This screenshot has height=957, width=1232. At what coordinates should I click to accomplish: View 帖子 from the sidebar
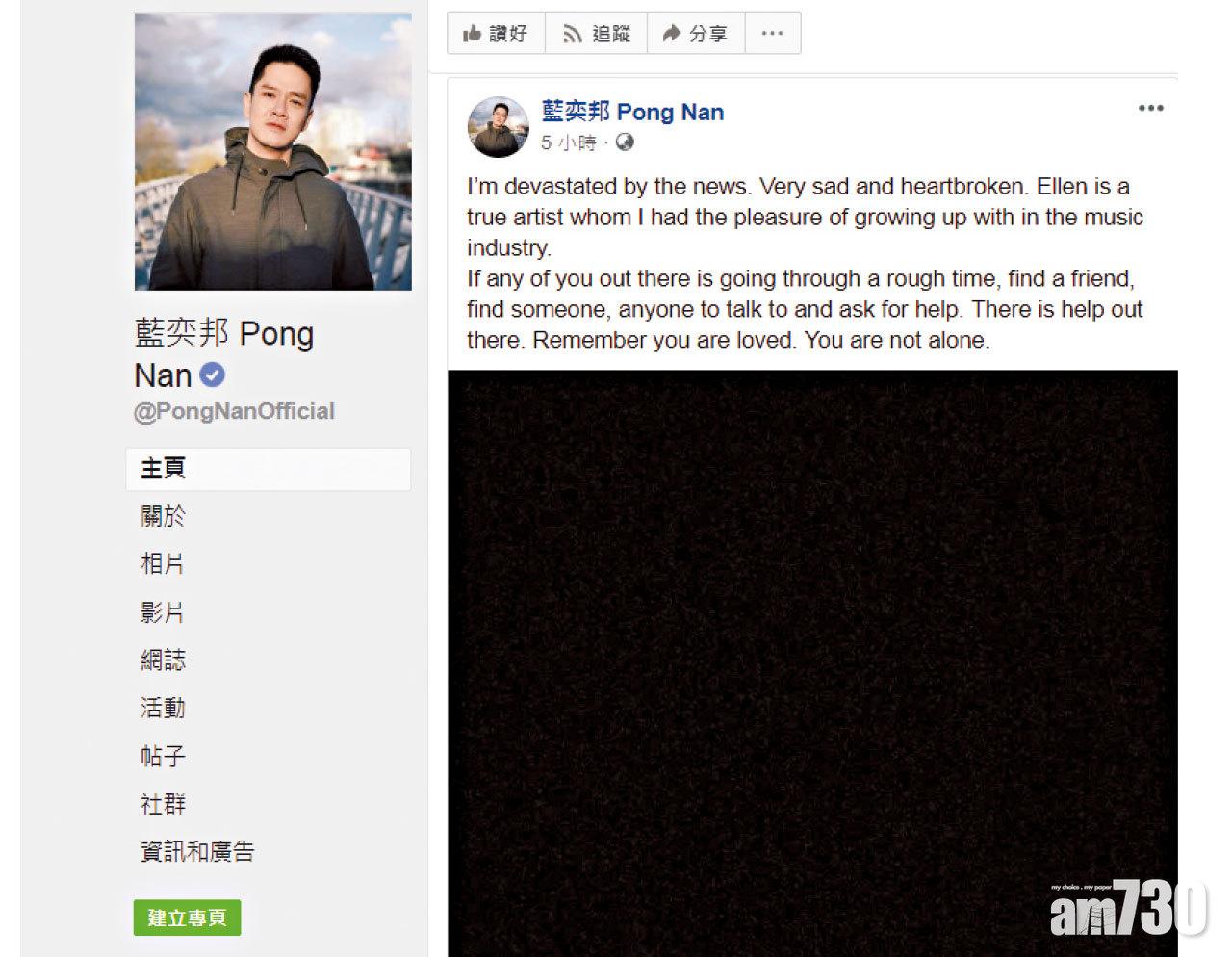point(163,757)
